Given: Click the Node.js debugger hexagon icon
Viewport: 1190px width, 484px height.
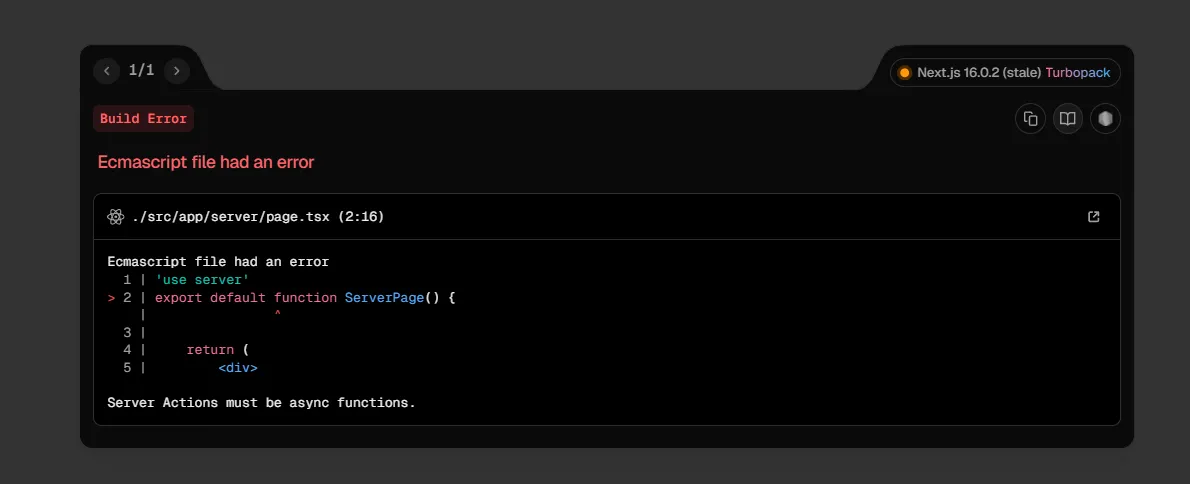Looking at the screenshot, I should click(x=1105, y=119).
